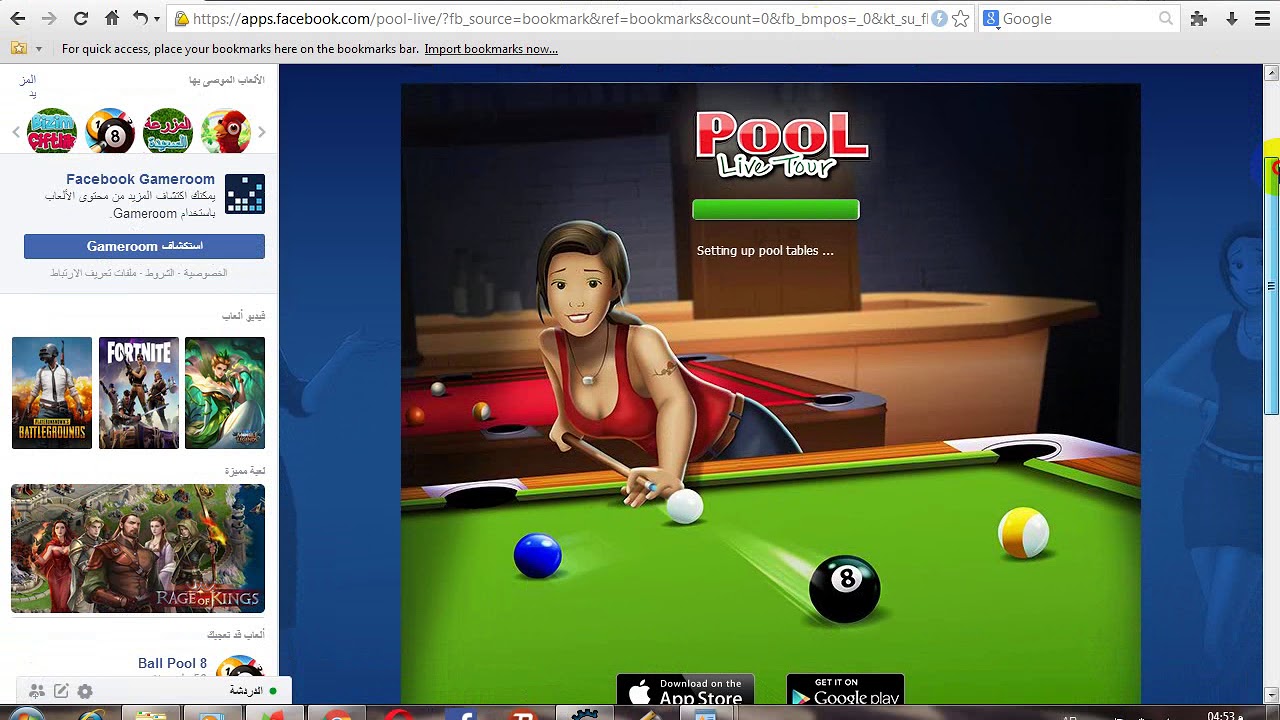Viewport: 1280px width, 720px height.
Task: Reload the current page
Action: click(x=81, y=18)
